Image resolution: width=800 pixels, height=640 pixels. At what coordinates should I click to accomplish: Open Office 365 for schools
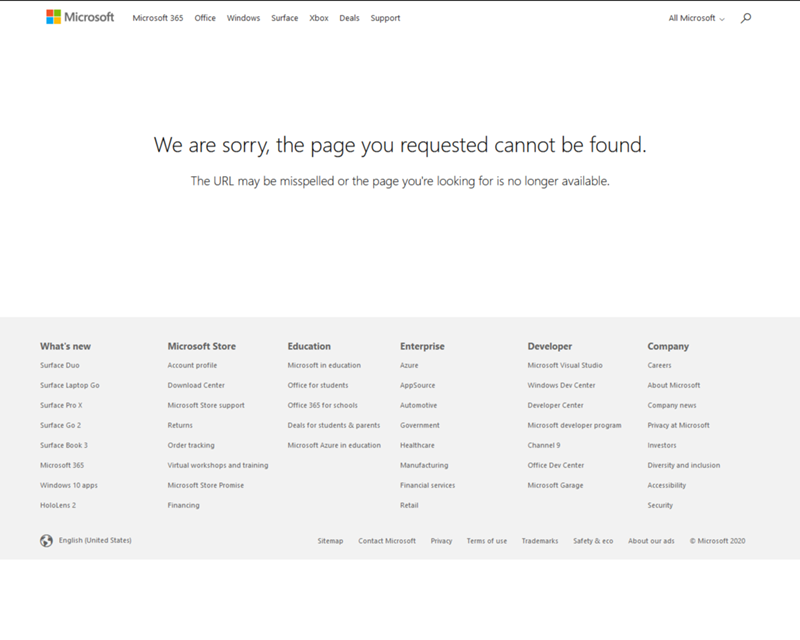click(322, 405)
